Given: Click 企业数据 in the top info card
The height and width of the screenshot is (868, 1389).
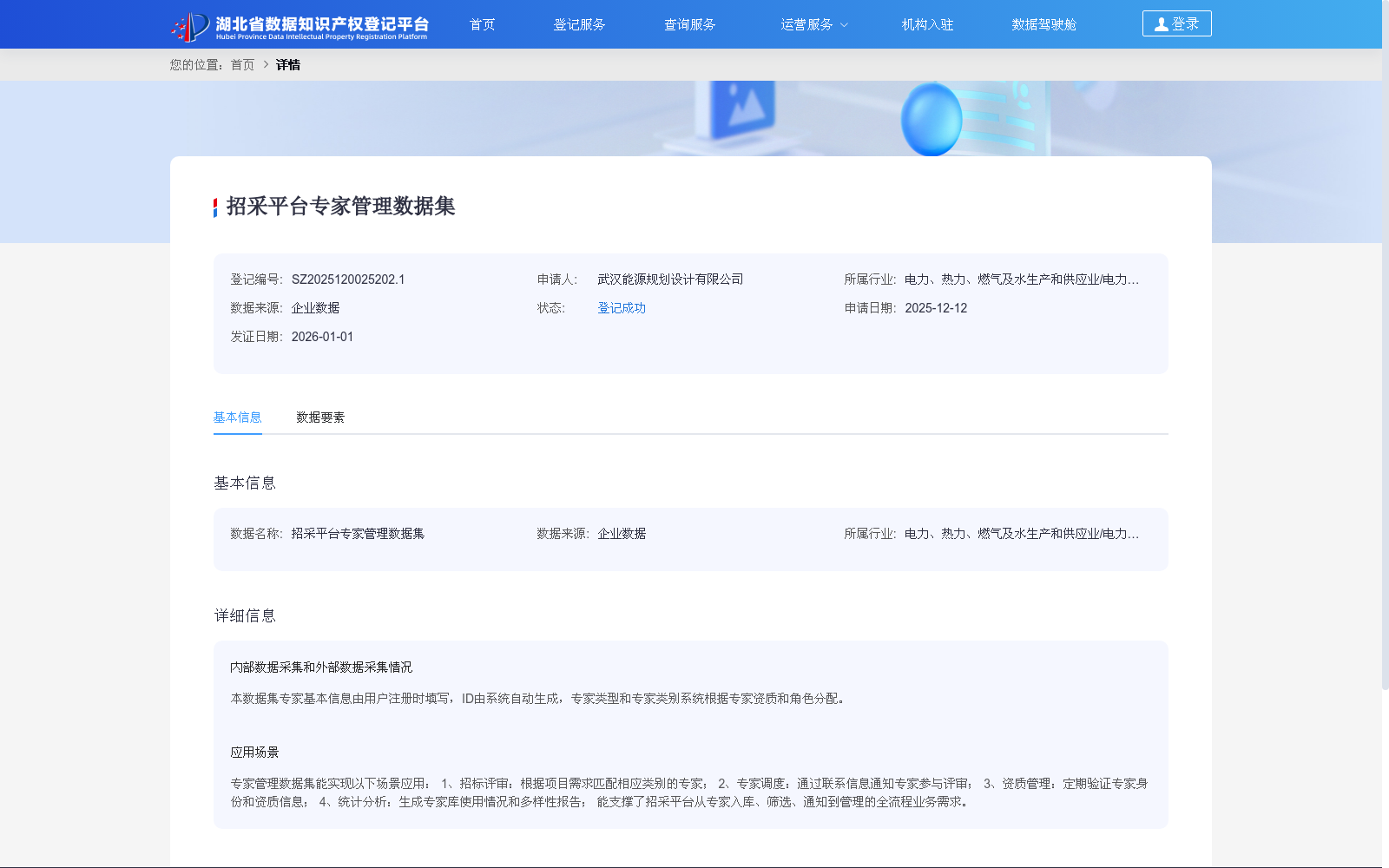Looking at the screenshot, I should [x=315, y=308].
